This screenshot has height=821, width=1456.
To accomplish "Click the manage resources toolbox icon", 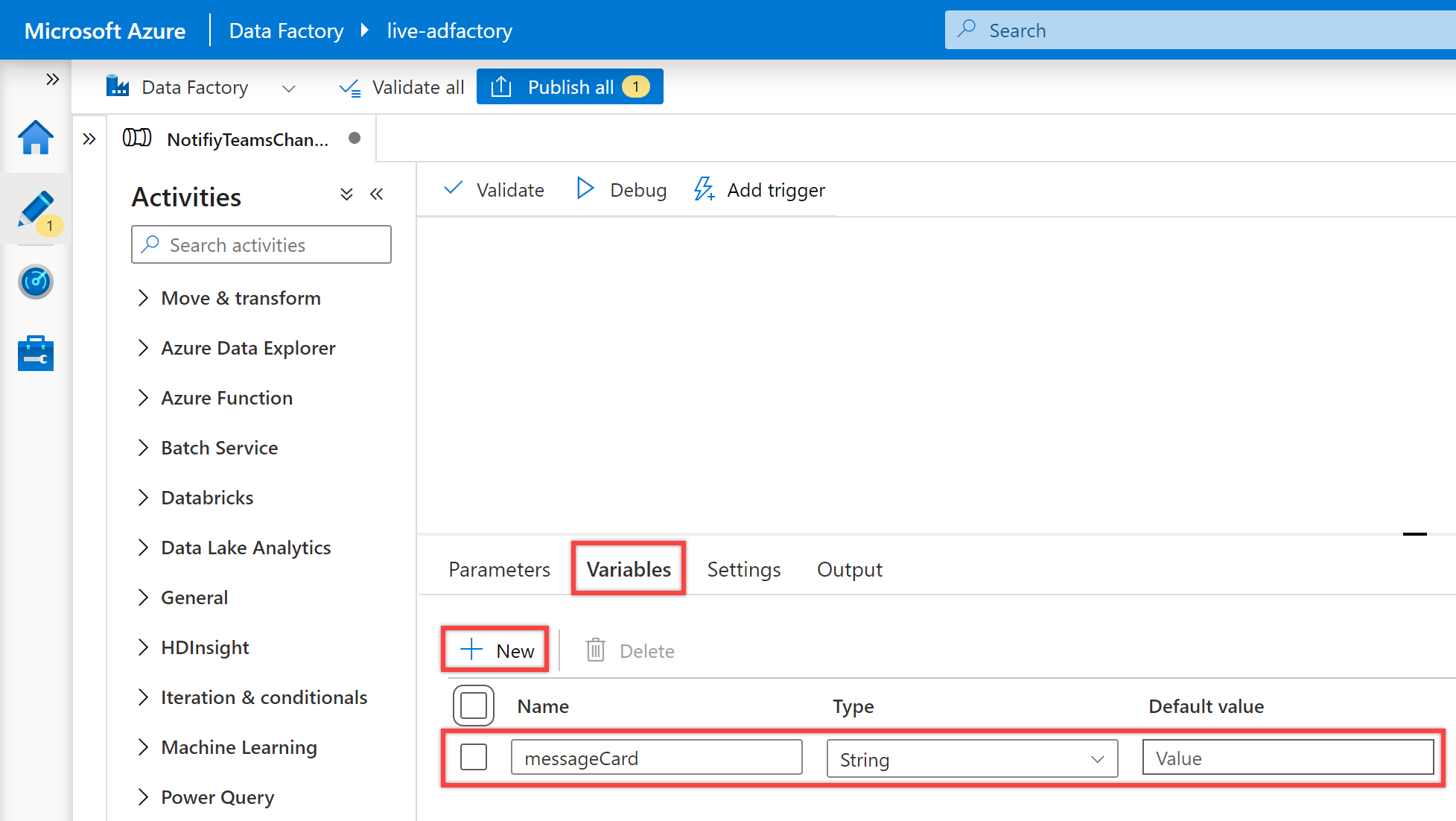I will pos(36,353).
